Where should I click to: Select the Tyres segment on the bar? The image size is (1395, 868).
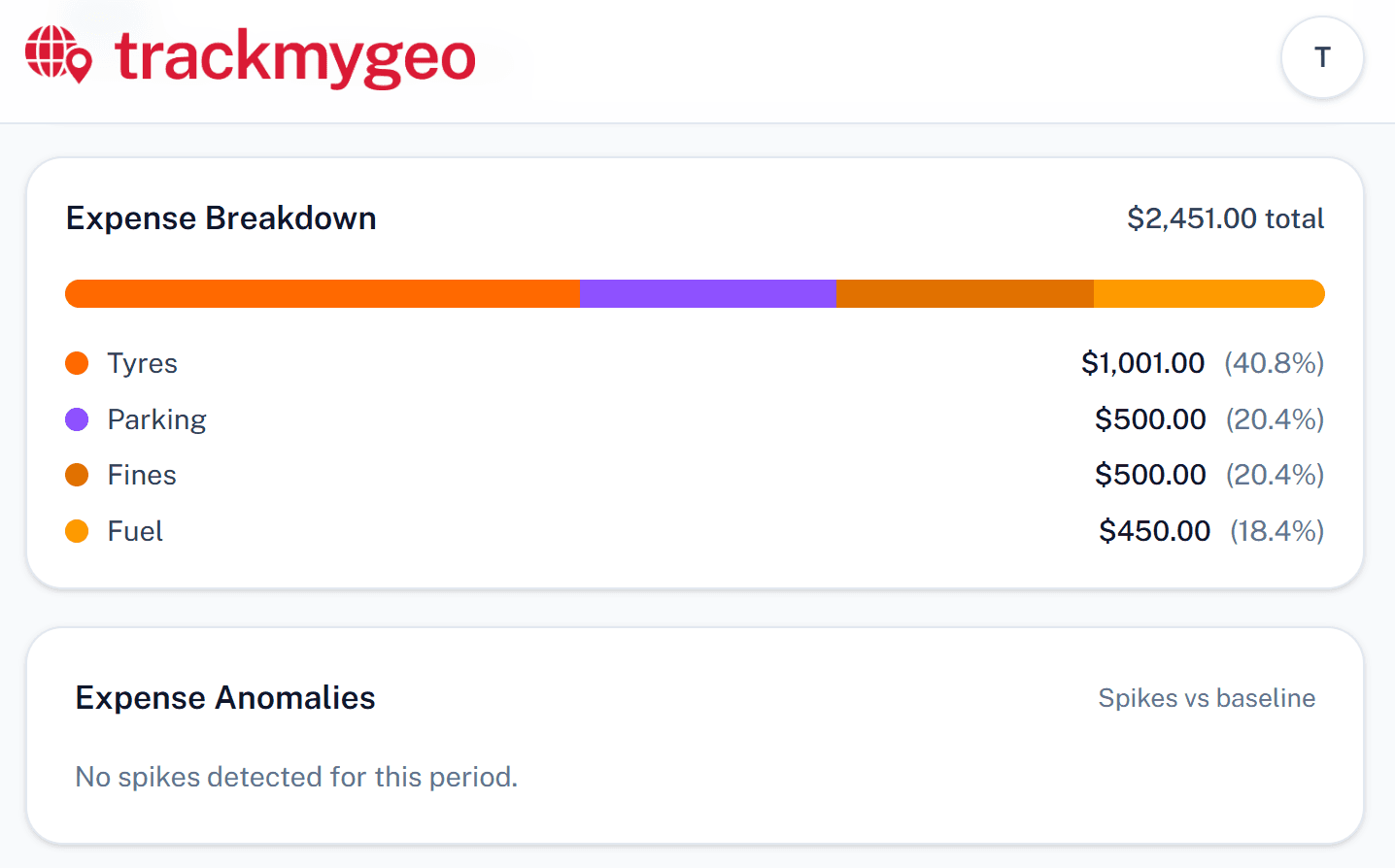pyautogui.click(x=321, y=292)
